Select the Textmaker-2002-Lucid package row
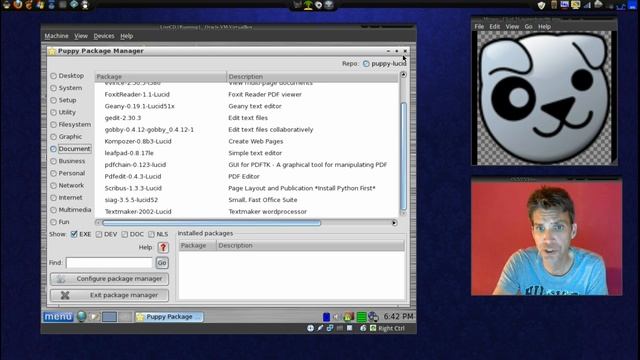This screenshot has height=360, width=640. [x=247, y=212]
